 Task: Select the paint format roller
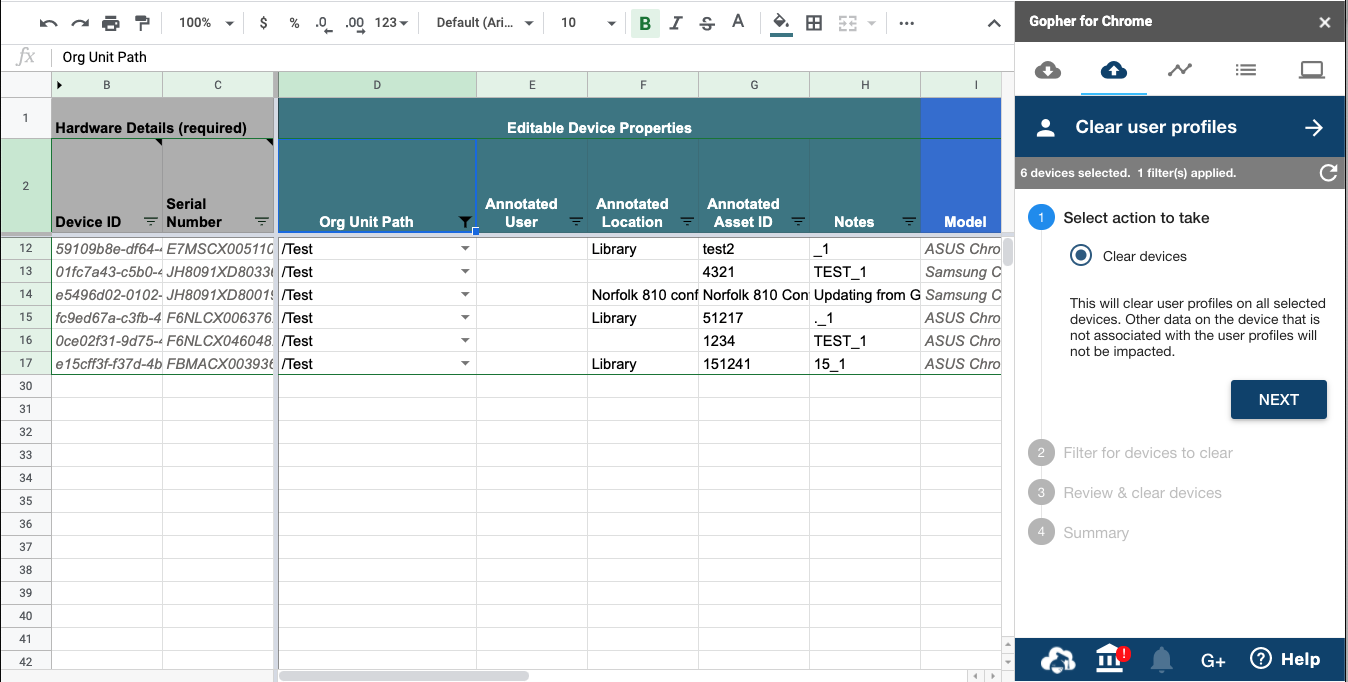(142, 23)
